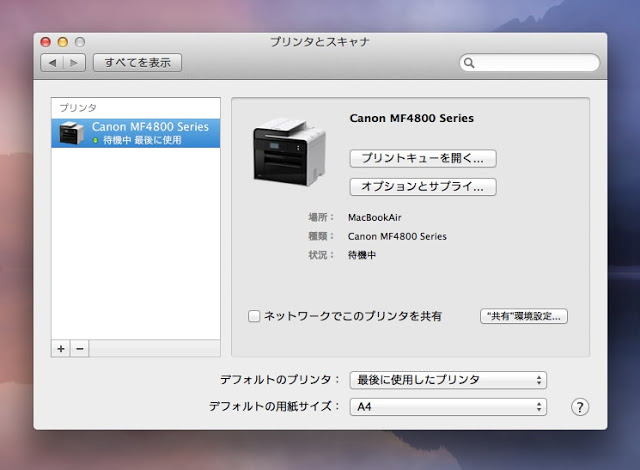
Task: Add a printer with the plus button
Action: (61, 349)
